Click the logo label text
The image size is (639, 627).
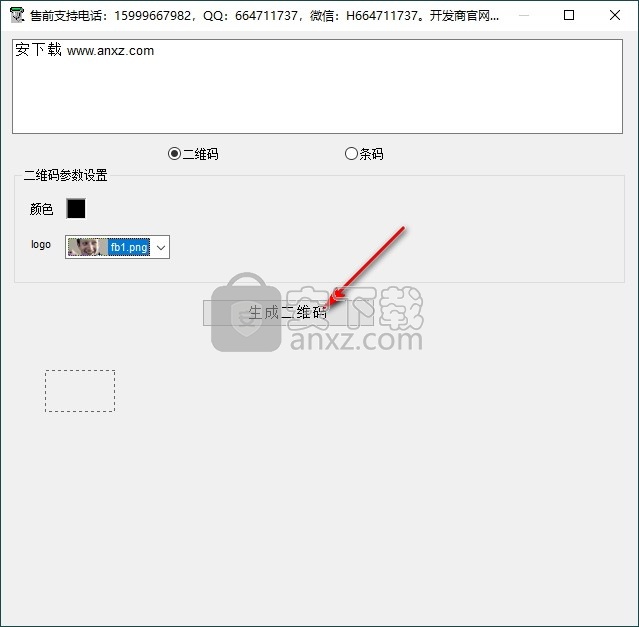[41, 244]
